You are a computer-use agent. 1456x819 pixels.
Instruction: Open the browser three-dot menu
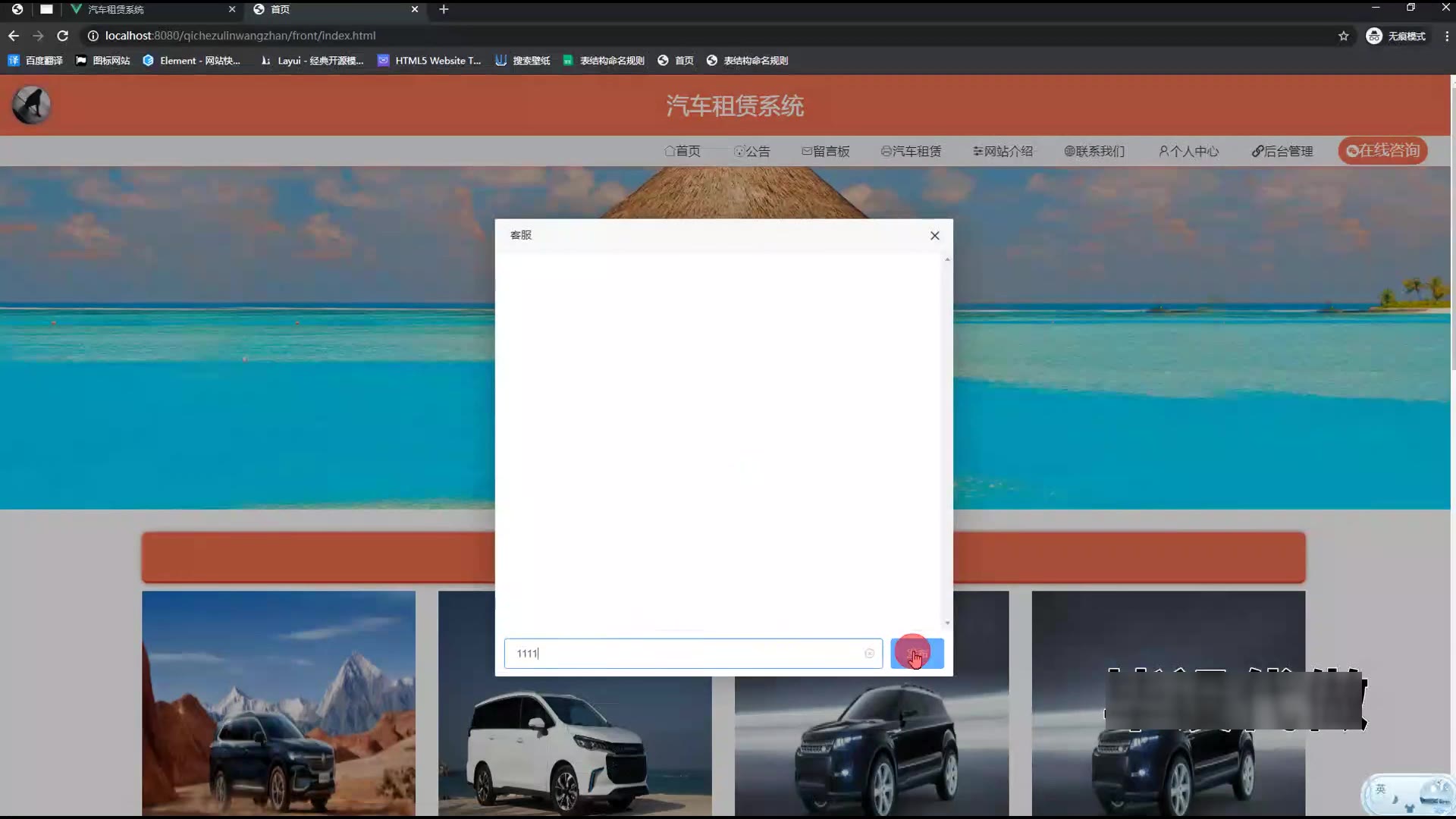click(1446, 36)
